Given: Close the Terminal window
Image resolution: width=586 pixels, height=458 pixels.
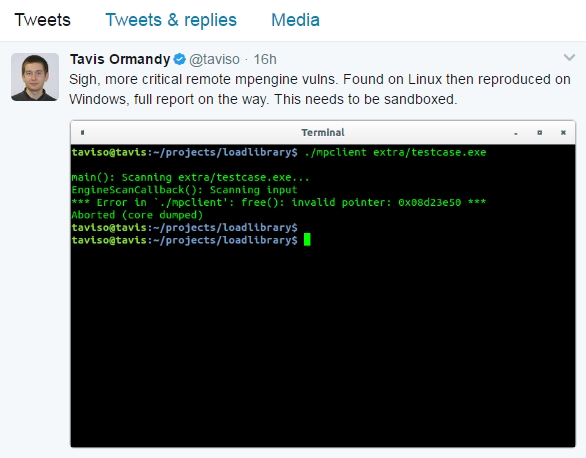Looking at the screenshot, I should (563, 132).
